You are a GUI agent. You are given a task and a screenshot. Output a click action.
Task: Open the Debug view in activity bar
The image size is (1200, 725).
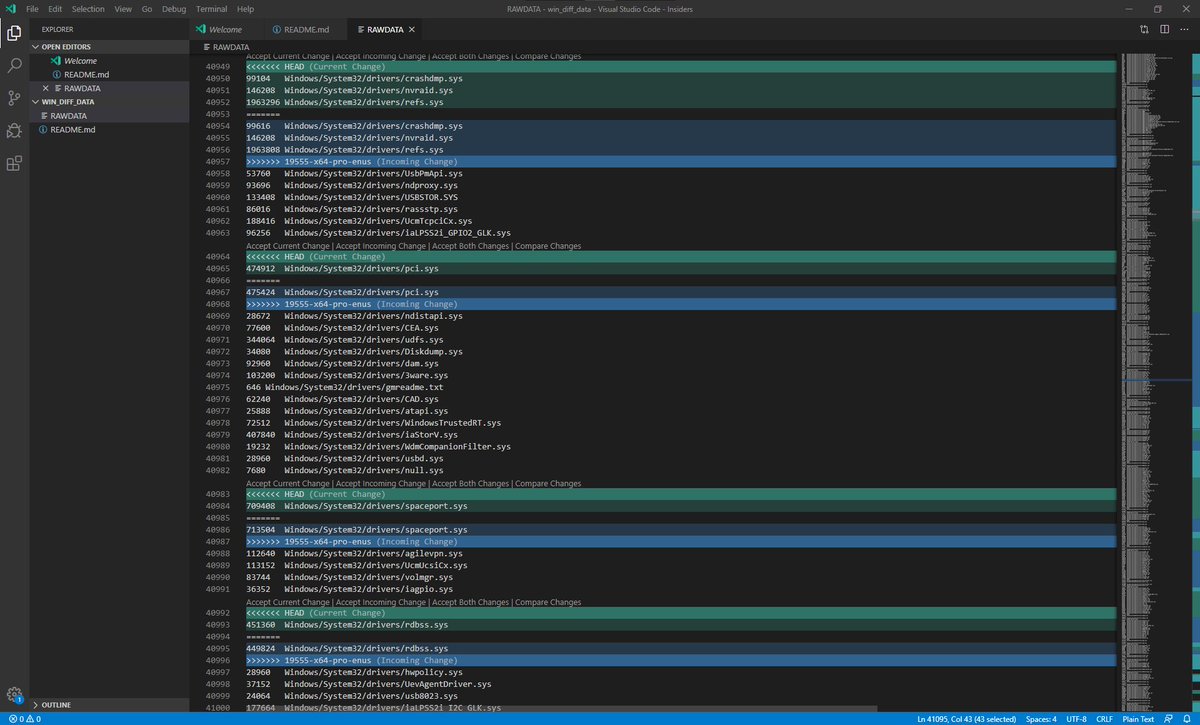coord(14,130)
